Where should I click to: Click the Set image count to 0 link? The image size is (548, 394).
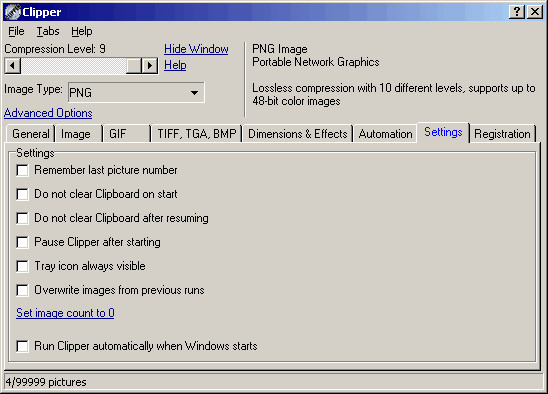[65, 313]
